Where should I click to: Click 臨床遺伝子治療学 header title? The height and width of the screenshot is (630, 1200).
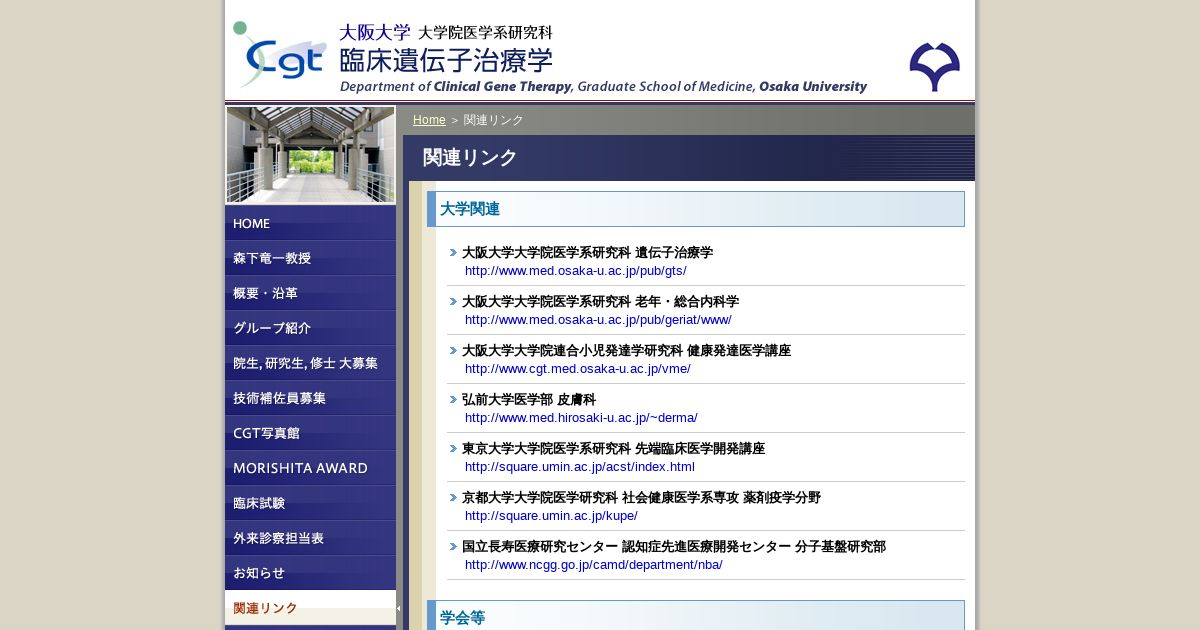446,61
